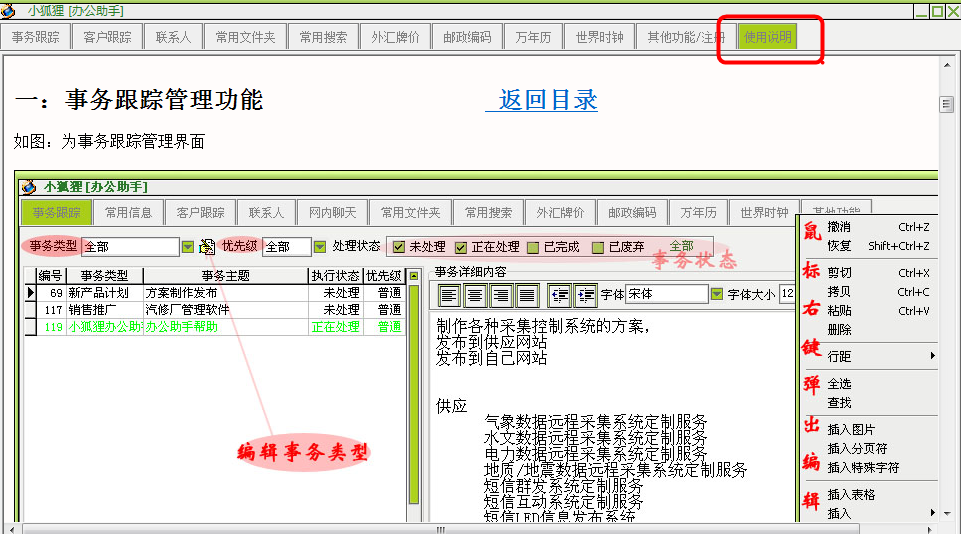Open the top 常用搜索 tab
Image resolution: width=961 pixels, height=534 pixels.
click(323, 37)
